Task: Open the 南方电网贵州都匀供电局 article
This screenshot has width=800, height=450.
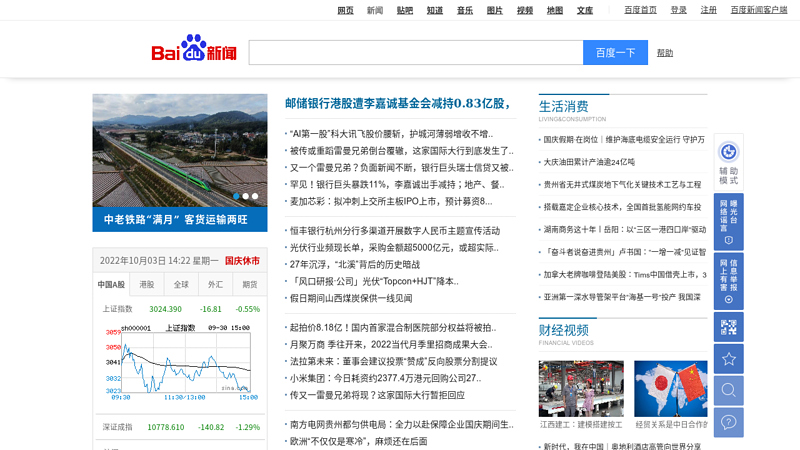Action: coord(402,424)
